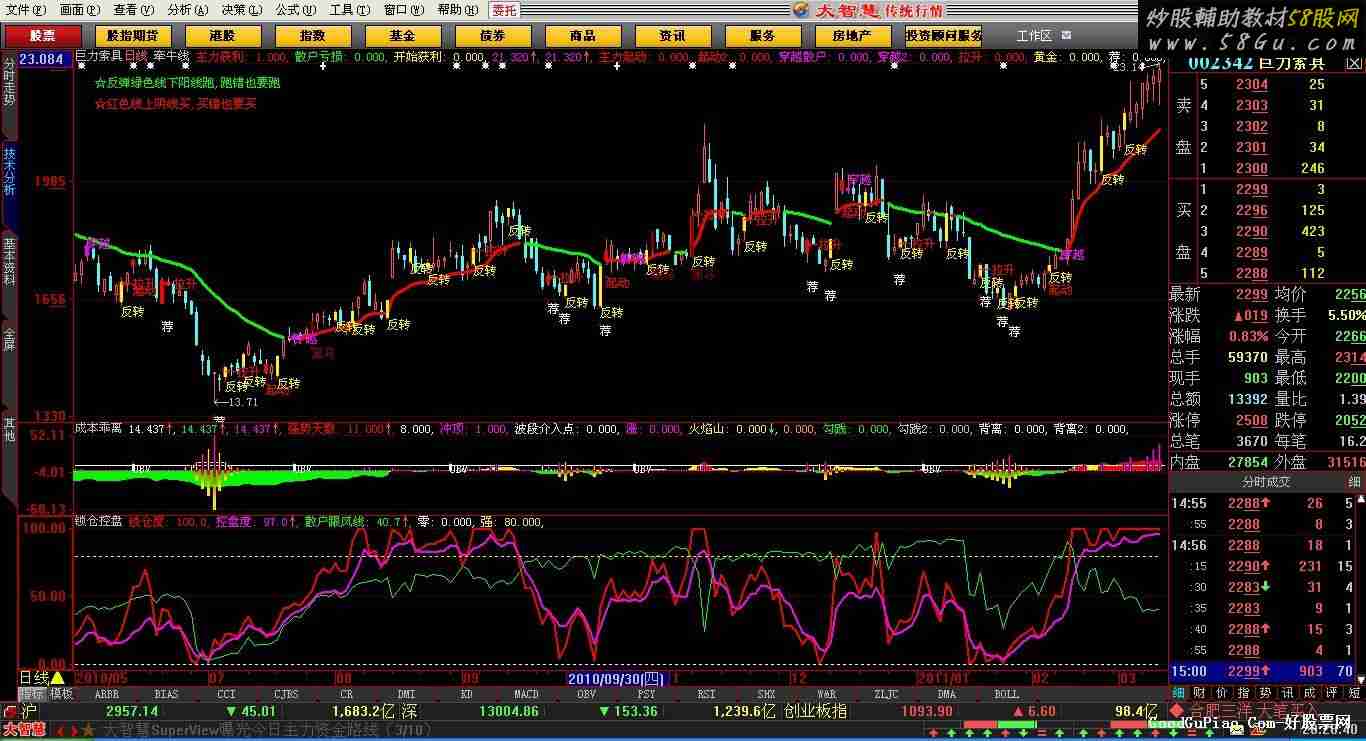The image size is (1366, 741).
Task: Select the 债券 category button
Action: [x=492, y=35]
